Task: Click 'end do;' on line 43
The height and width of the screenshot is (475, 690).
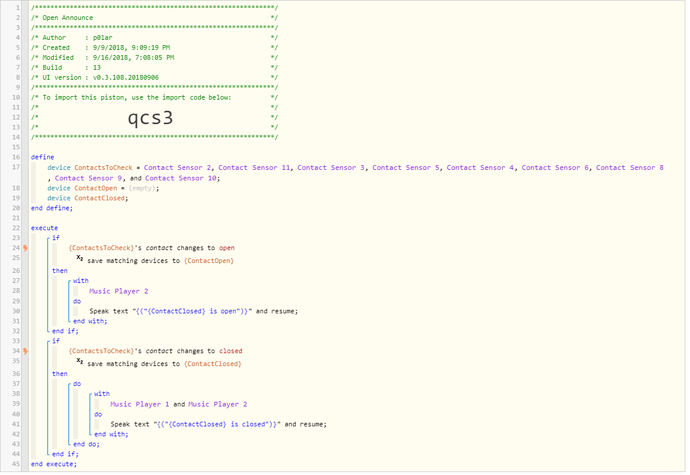Action: 87,444
